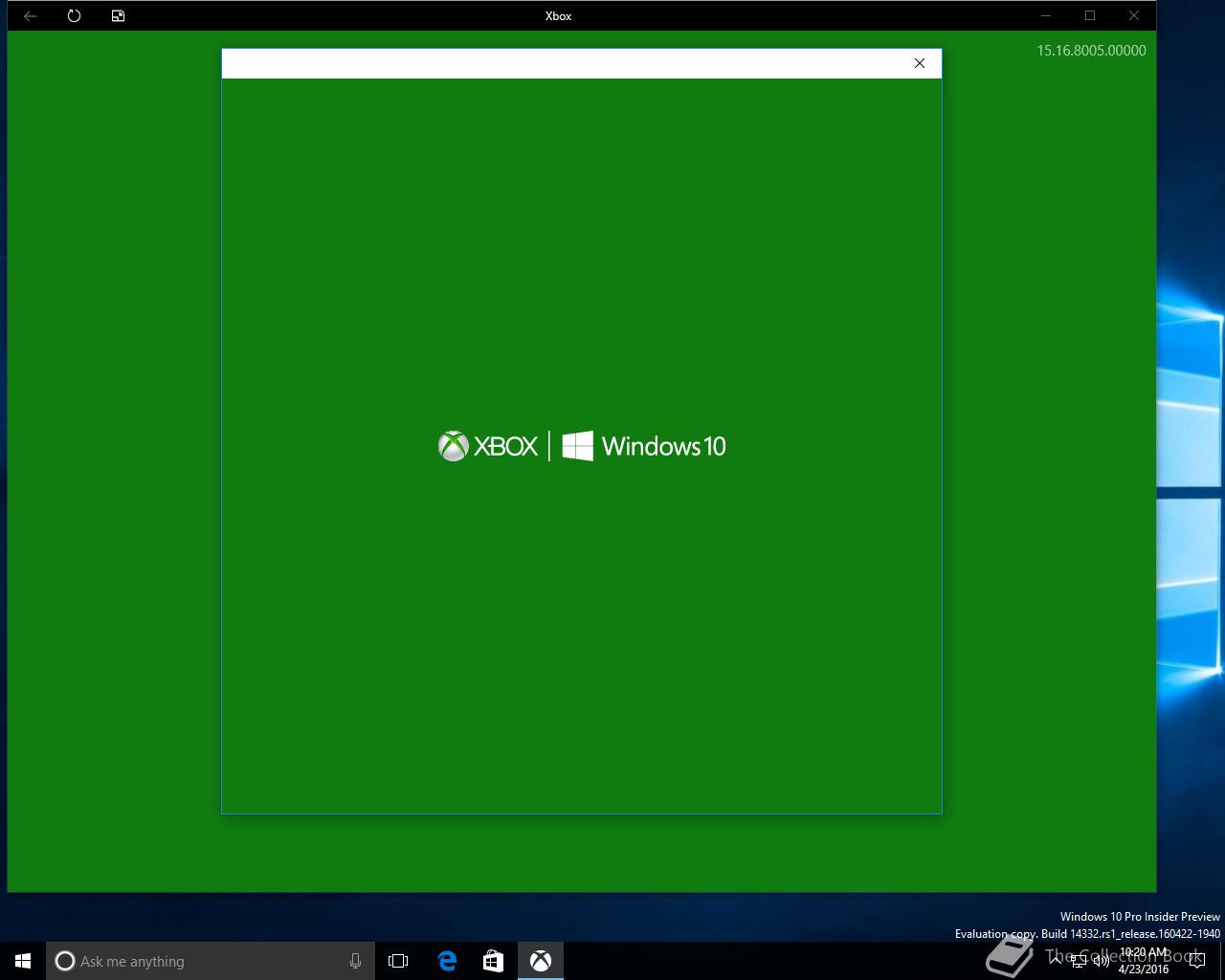Close the Xbox app window

(1134, 15)
